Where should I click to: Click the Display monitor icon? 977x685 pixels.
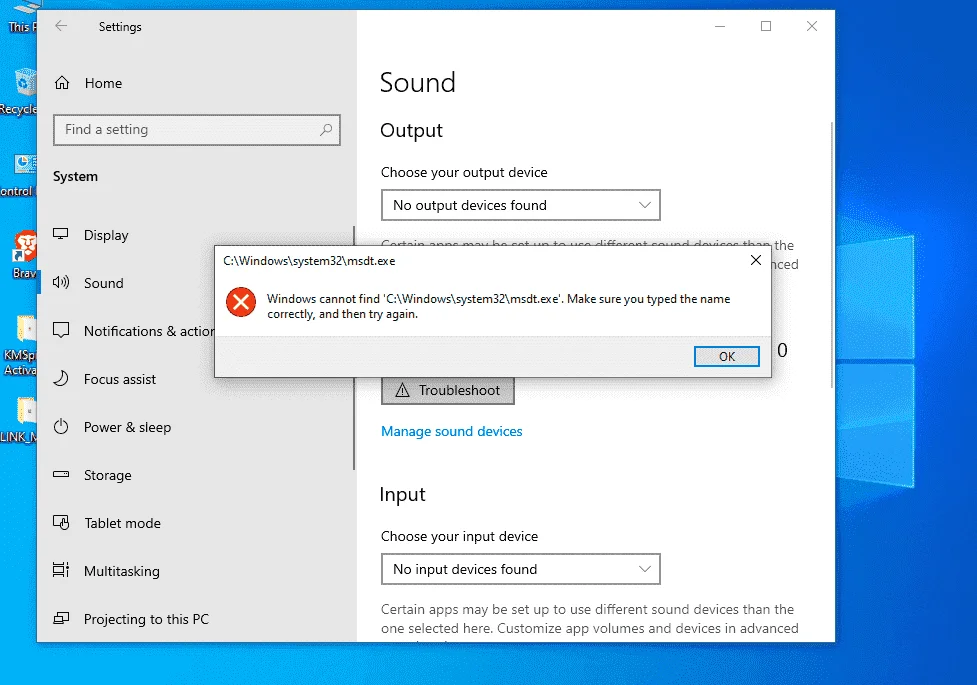click(x=61, y=234)
